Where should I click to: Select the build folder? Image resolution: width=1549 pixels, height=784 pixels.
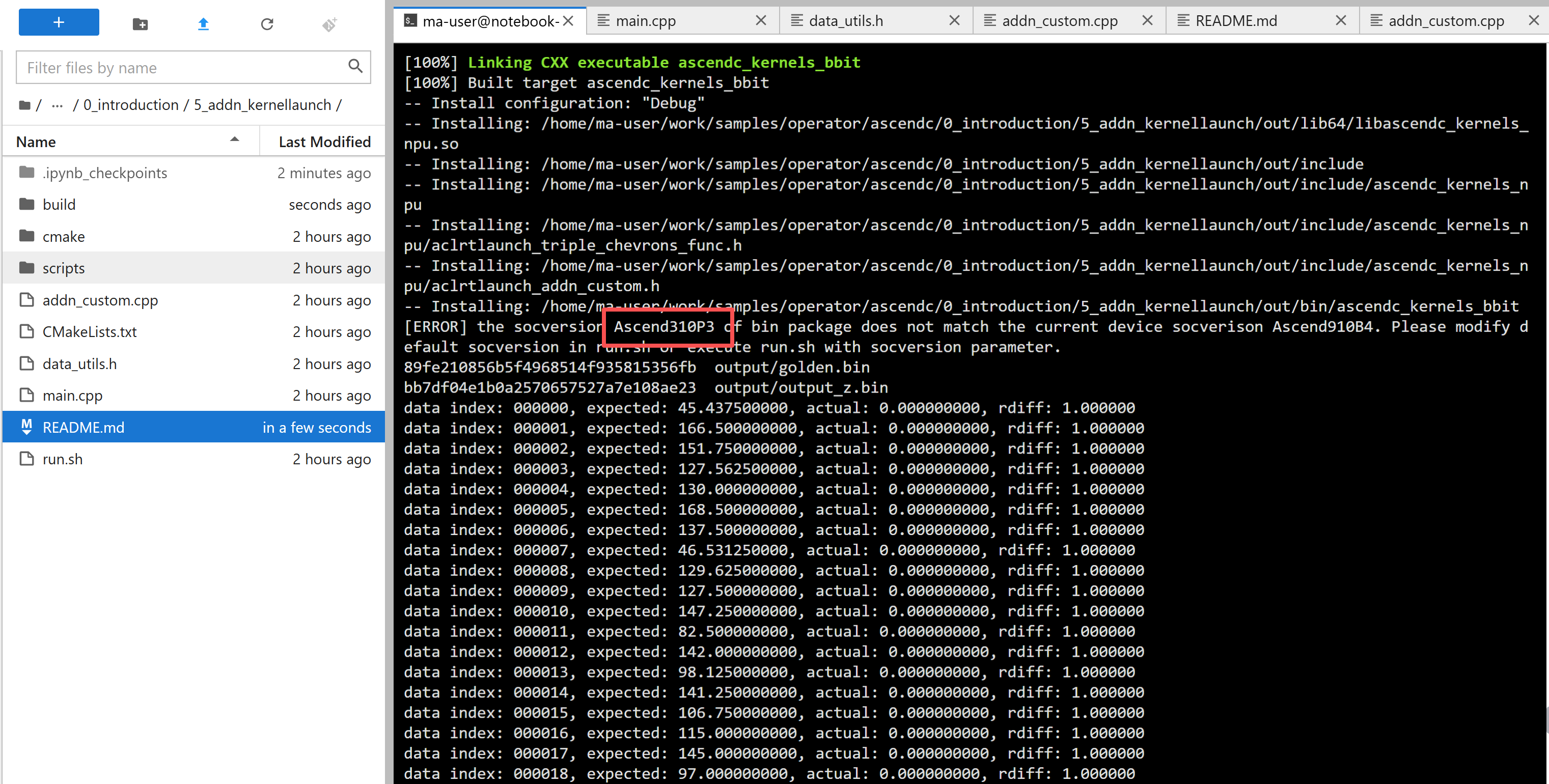193,205
